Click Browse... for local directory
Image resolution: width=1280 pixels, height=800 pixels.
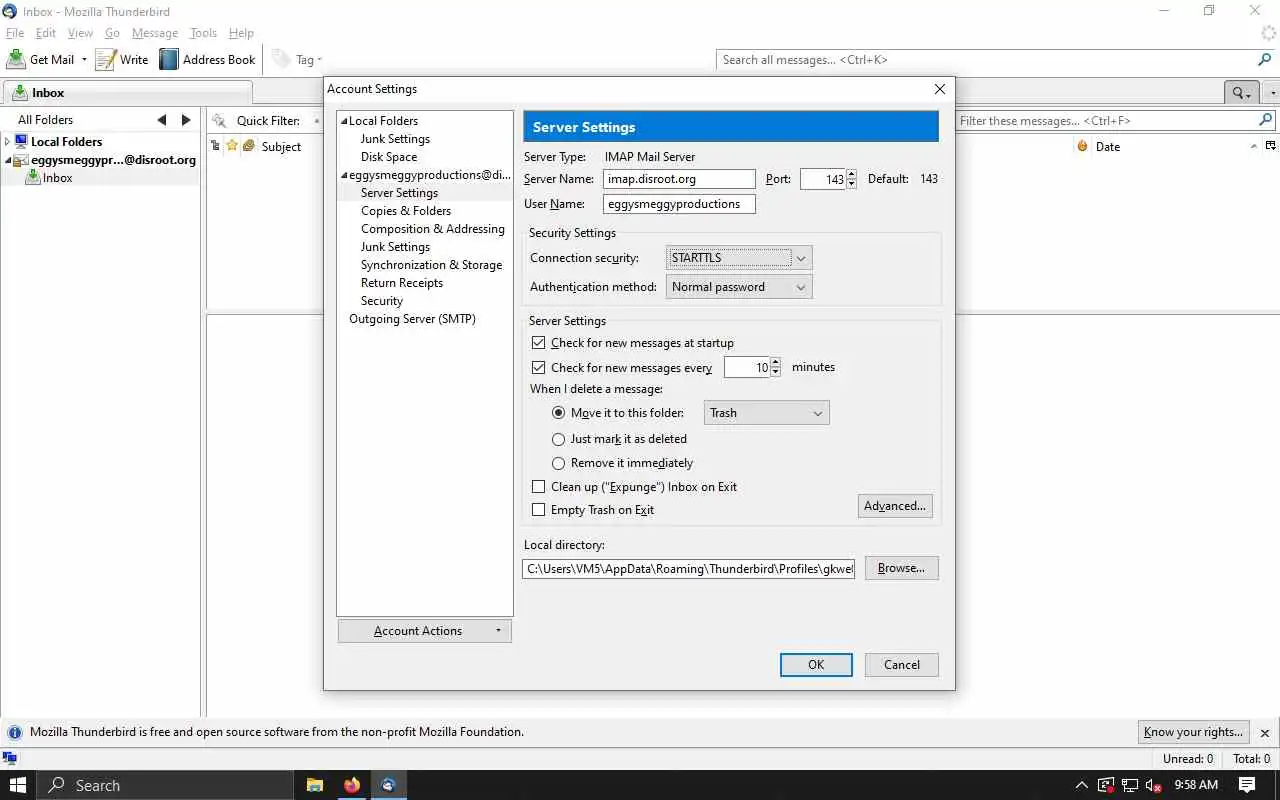tap(901, 568)
